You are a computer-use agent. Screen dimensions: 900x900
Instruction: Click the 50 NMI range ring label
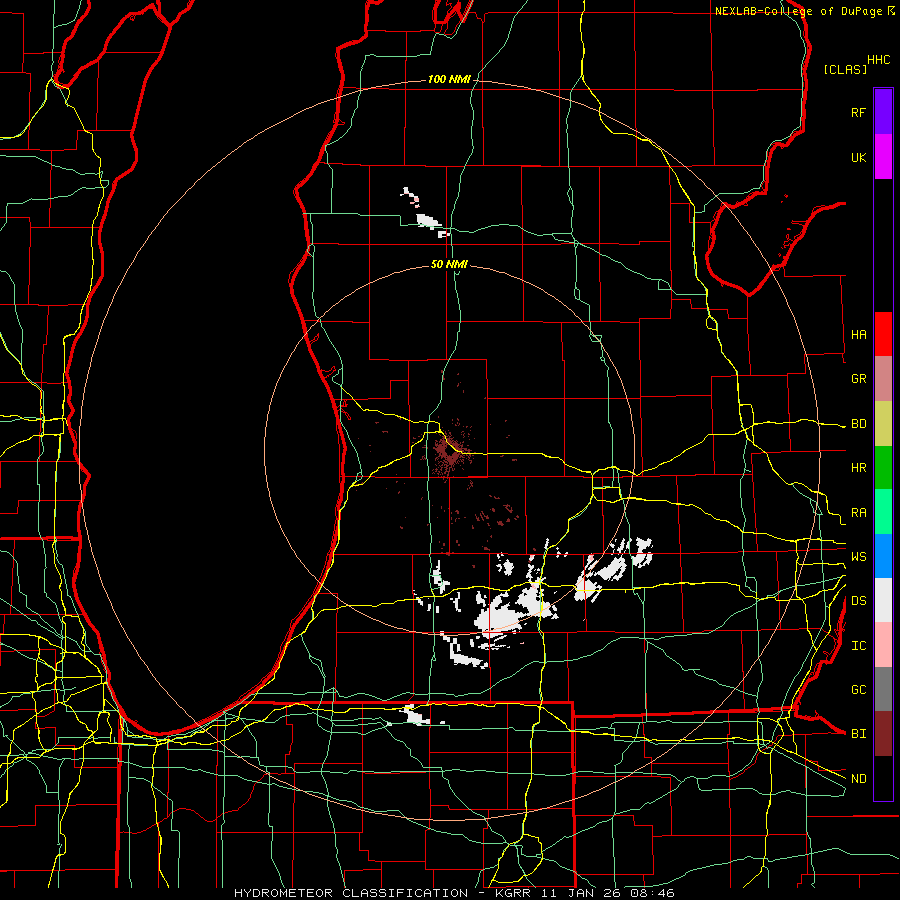point(449,264)
